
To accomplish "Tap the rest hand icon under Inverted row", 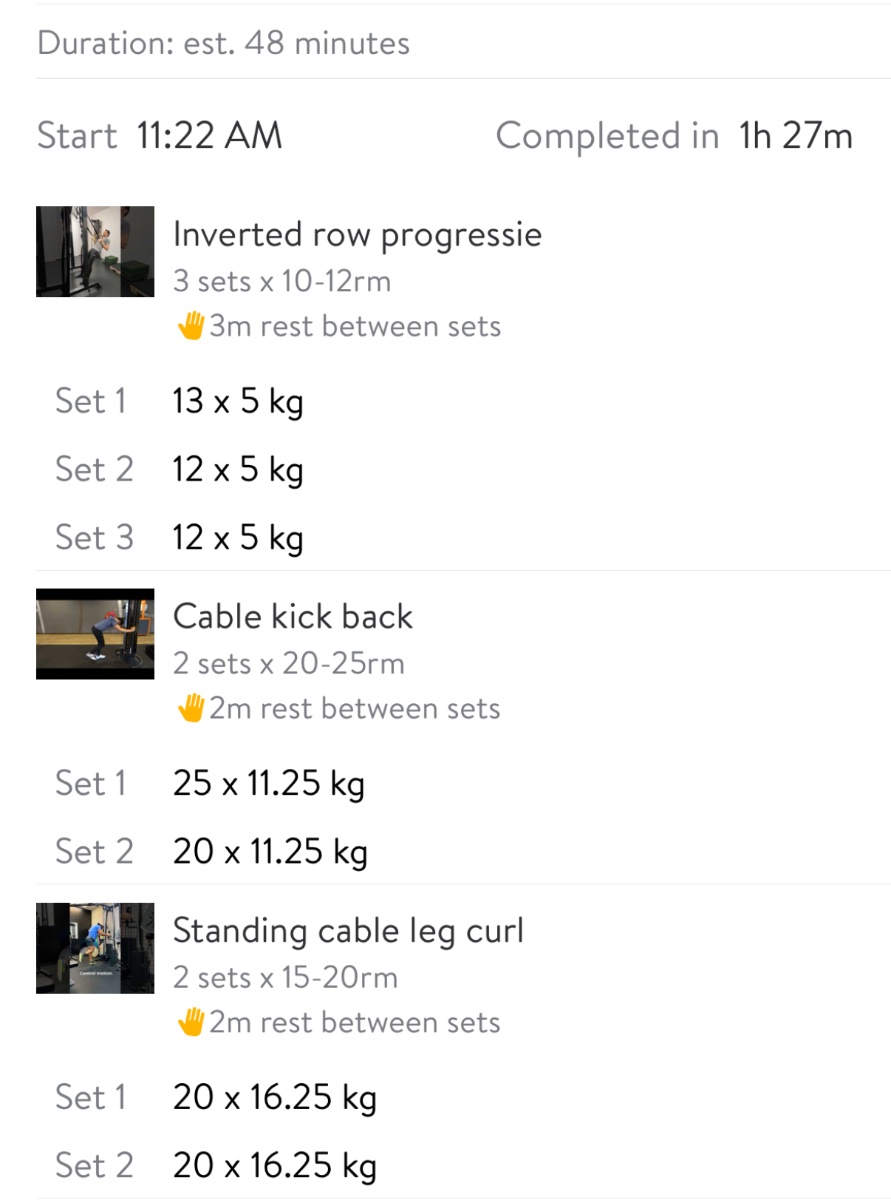I will 190,326.
